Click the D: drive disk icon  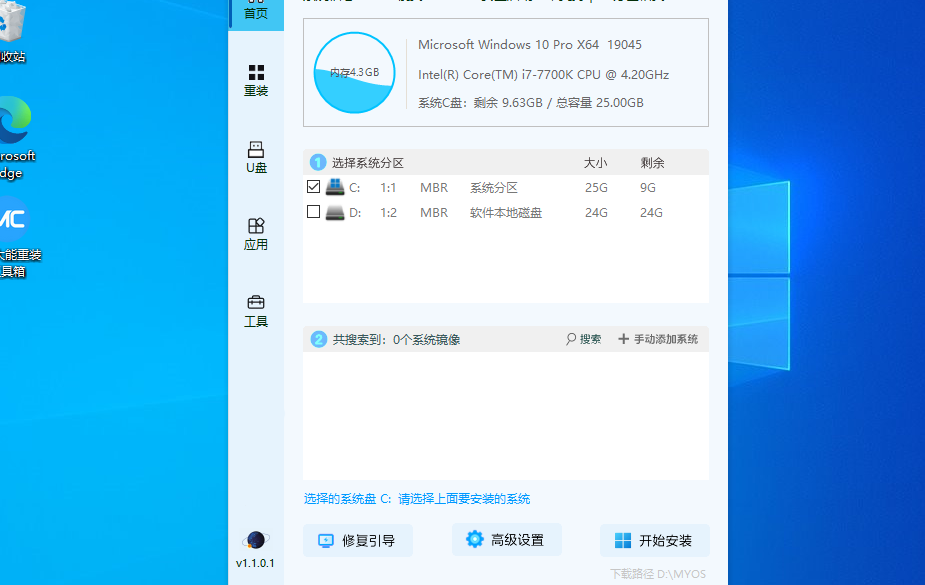click(335, 212)
